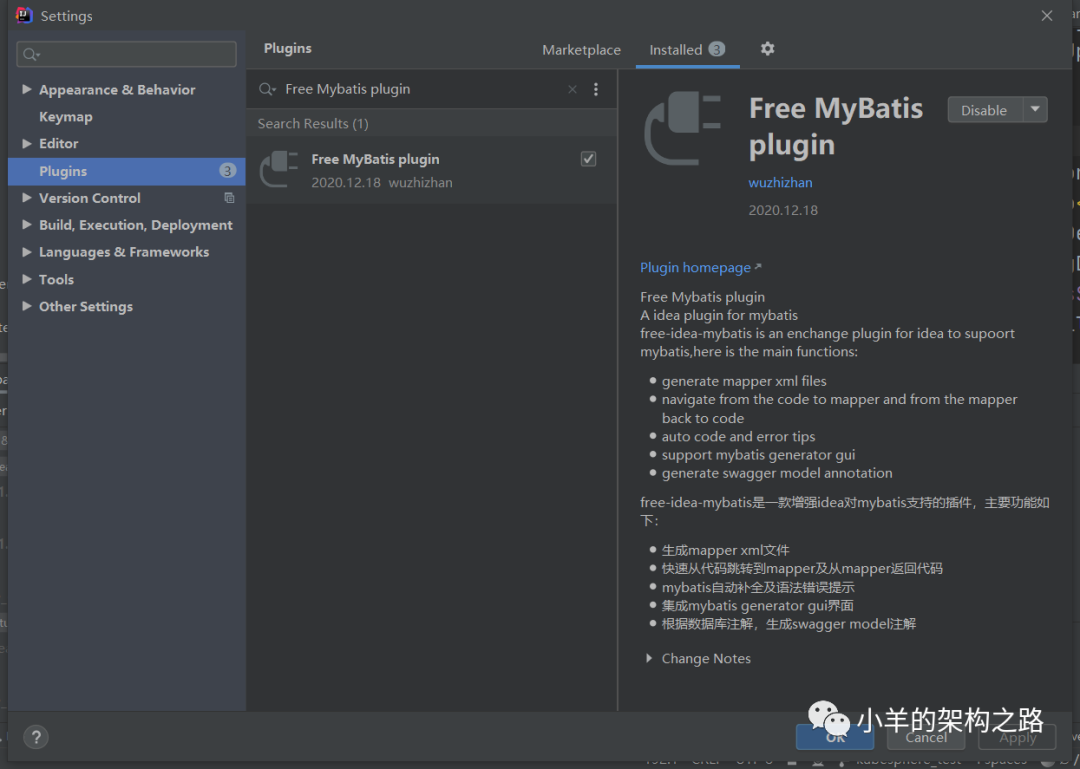Click the 2020.12.18 version in details pane
The height and width of the screenshot is (769, 1080).
783,210
